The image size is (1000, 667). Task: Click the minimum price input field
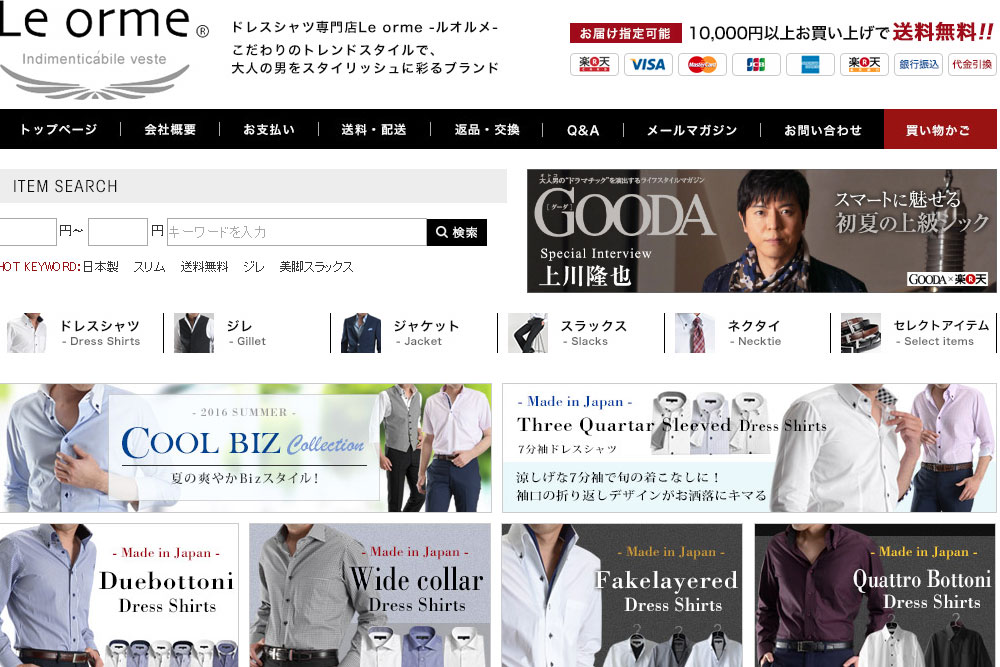[27, 231]
